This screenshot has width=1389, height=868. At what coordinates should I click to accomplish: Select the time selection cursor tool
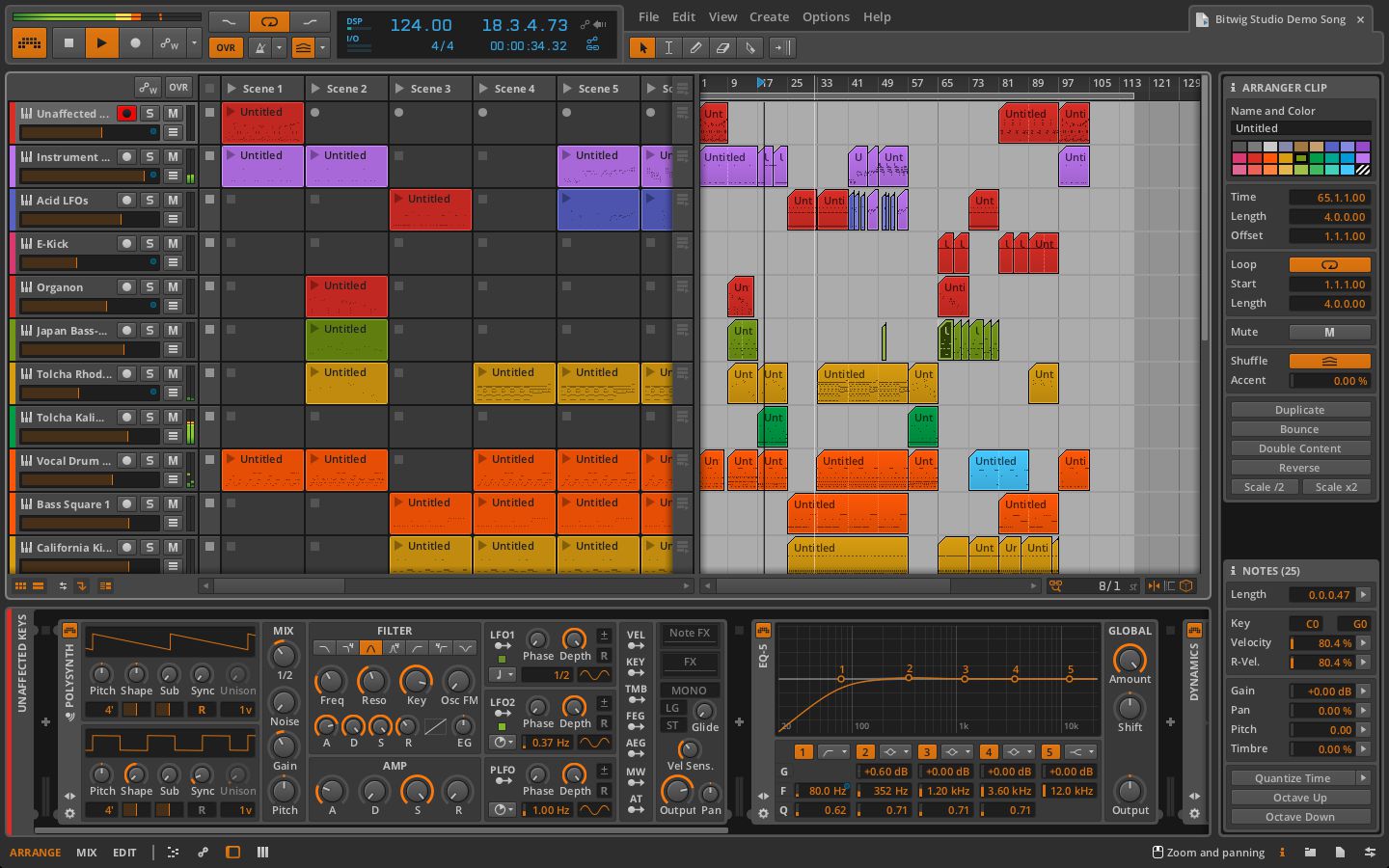click(x=668, y=47)
